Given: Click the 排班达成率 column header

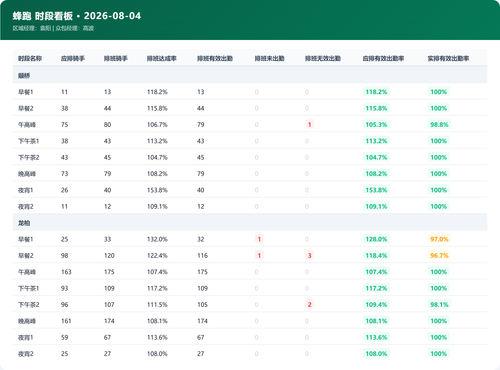Looking at the screenshot, I should tap(162, 58).
